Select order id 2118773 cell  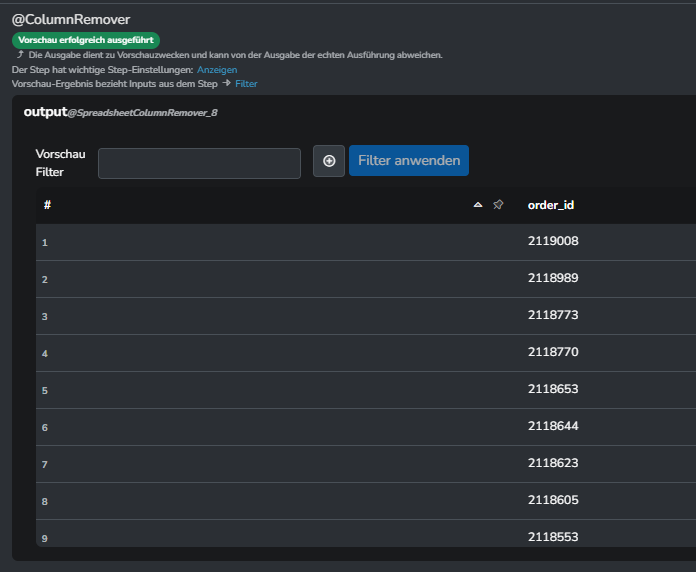[x=553, y=315]
